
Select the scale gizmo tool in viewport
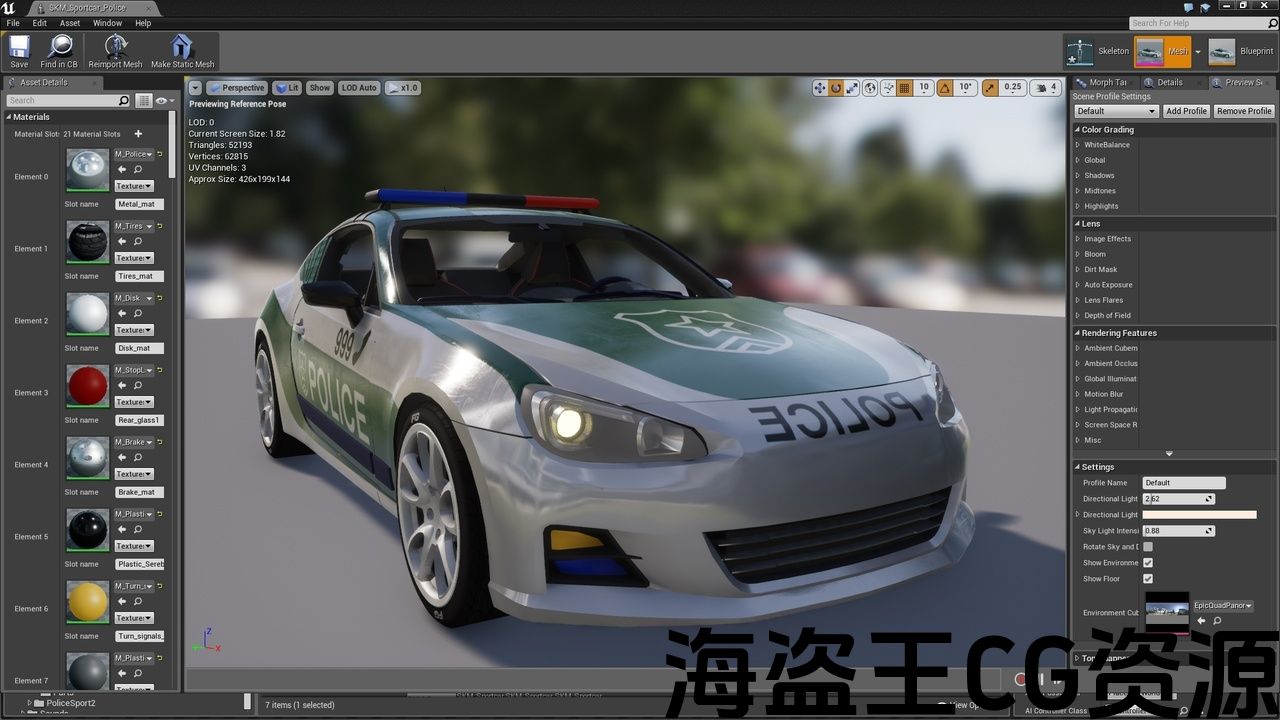click(x=852, y=88)
